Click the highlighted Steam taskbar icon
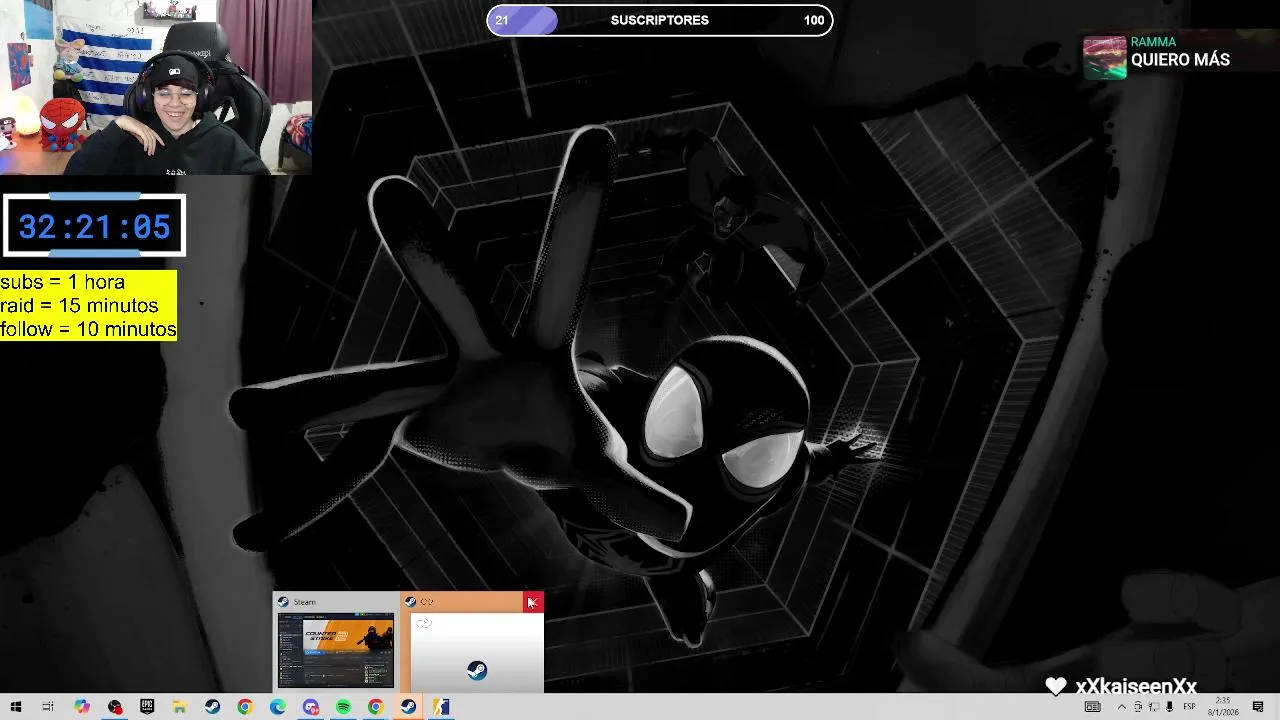Screen dimensions: 1280x720 (x=408, y=707)
